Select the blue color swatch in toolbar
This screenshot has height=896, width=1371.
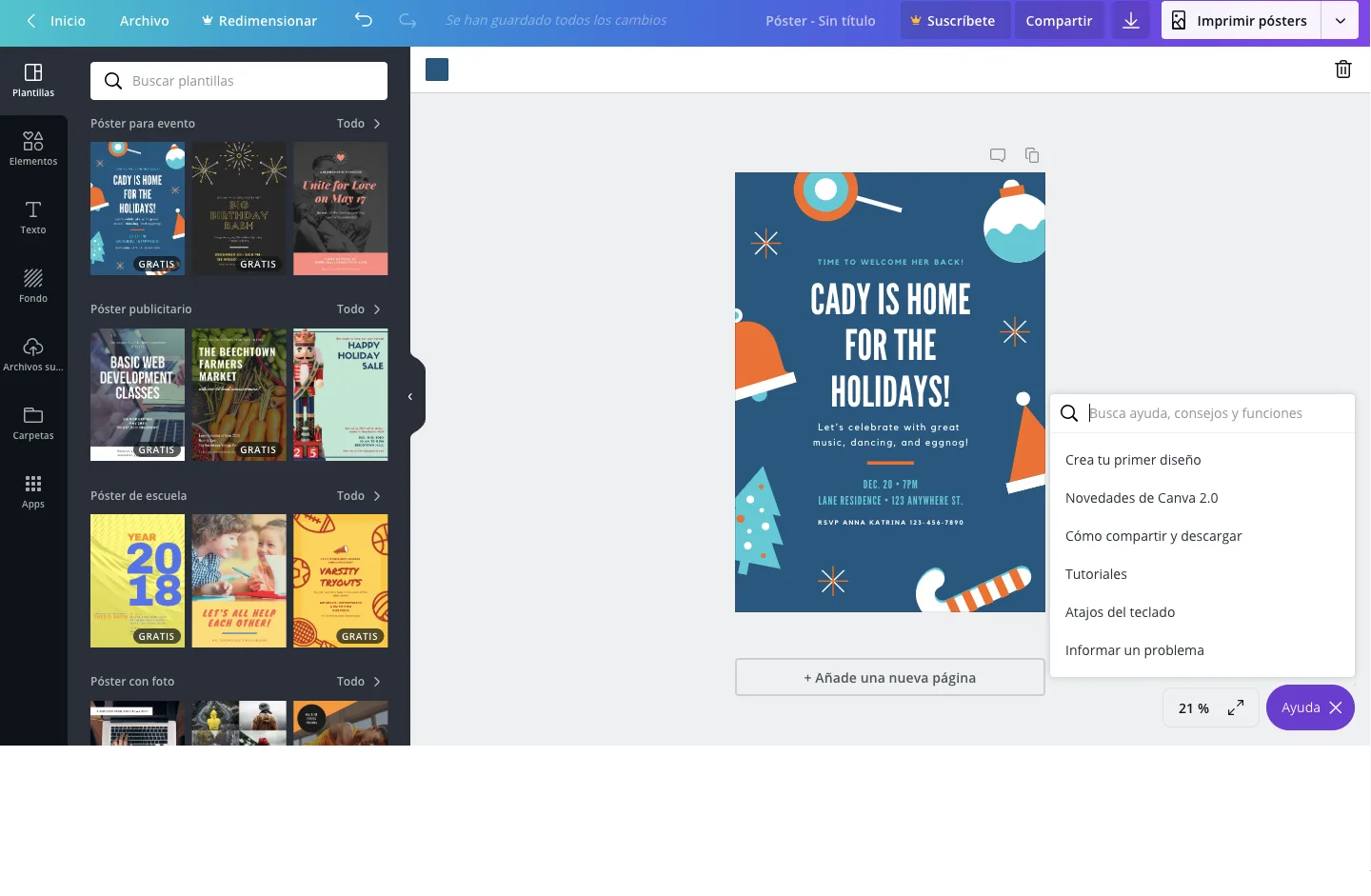pos(437,70)
